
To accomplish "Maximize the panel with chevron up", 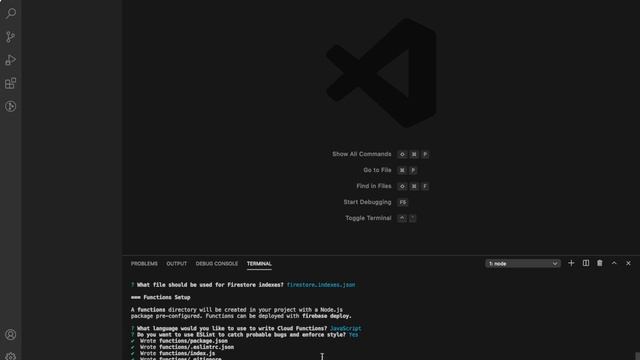I will (614, 263).
